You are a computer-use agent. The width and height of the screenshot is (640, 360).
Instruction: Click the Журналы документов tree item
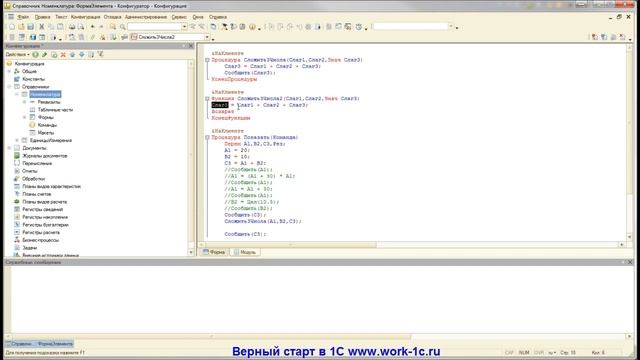coord(44,156)
